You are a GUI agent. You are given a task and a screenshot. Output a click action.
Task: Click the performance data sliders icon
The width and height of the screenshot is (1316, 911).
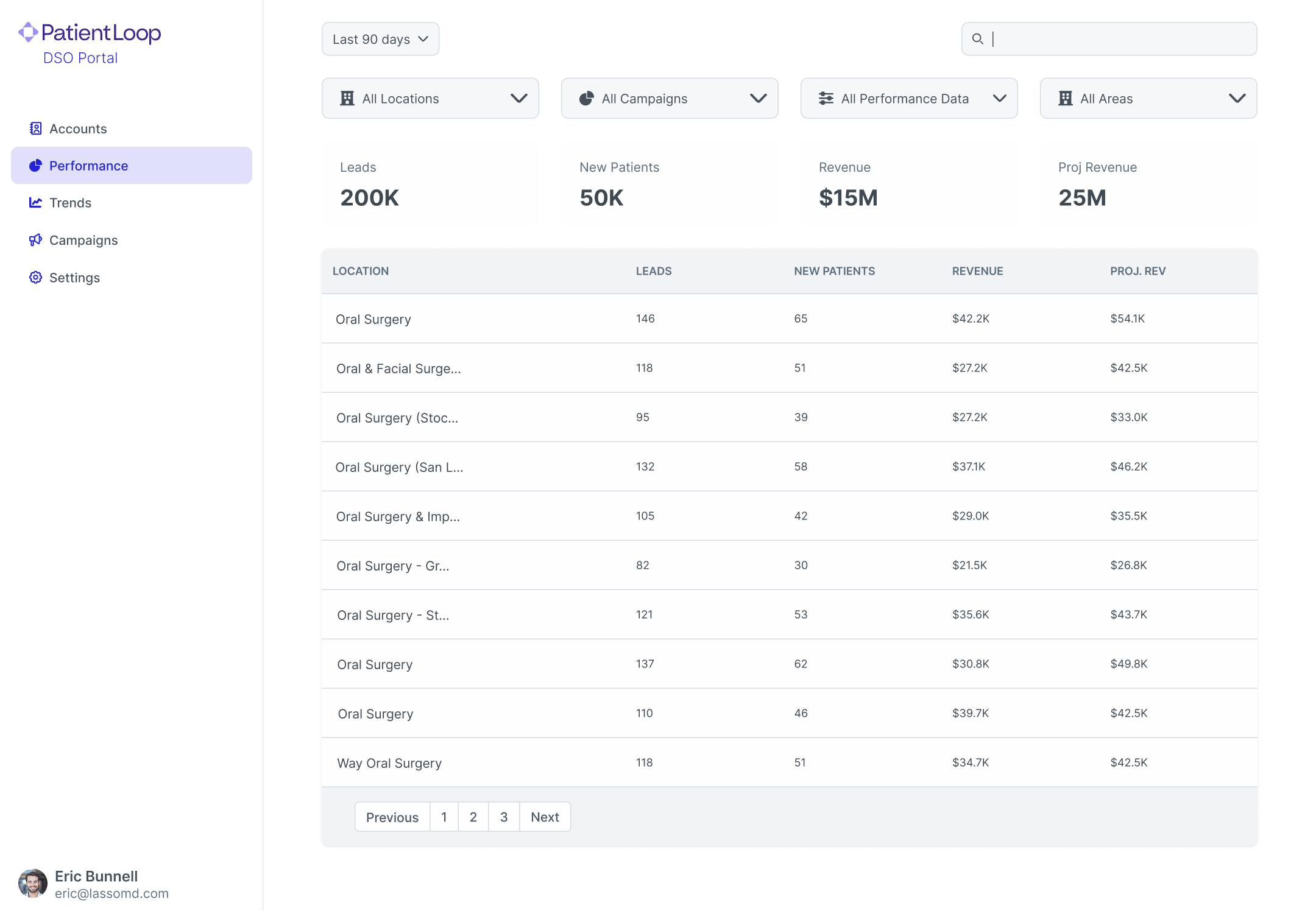[826, 99]
